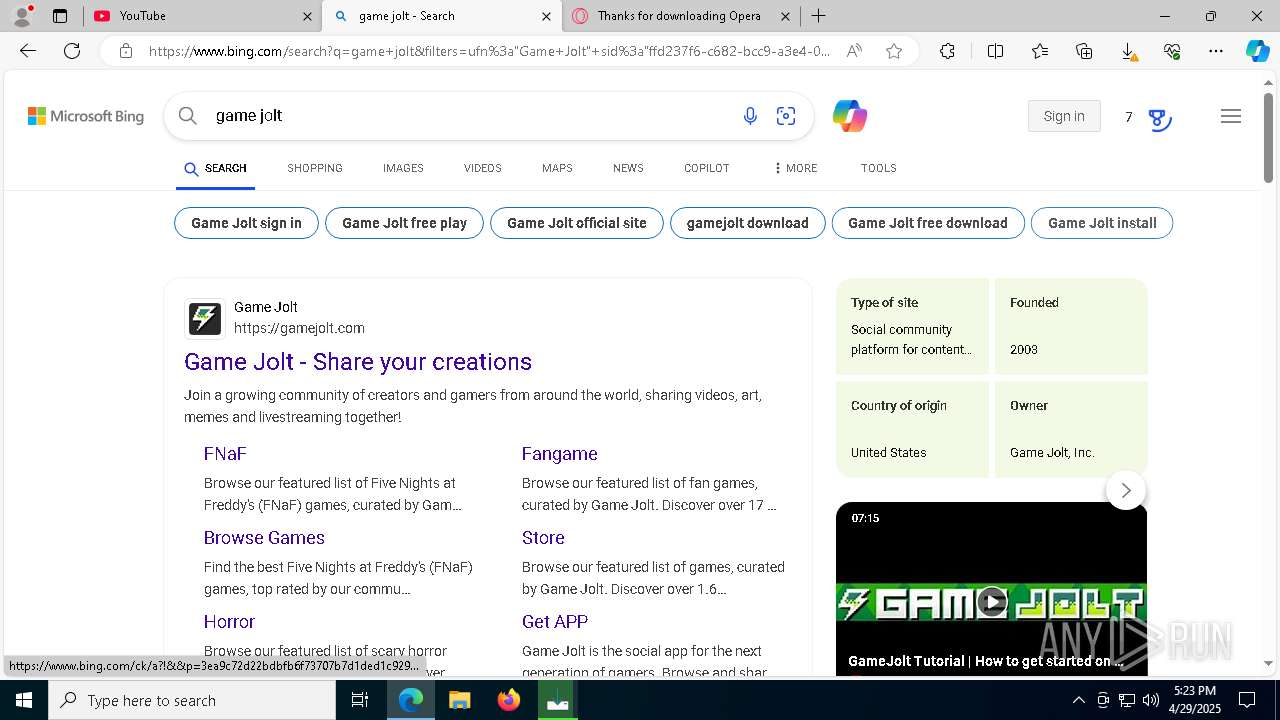Click the Bing search text field
Viewport: 1280px width, 720px height.
coord(470,116)
